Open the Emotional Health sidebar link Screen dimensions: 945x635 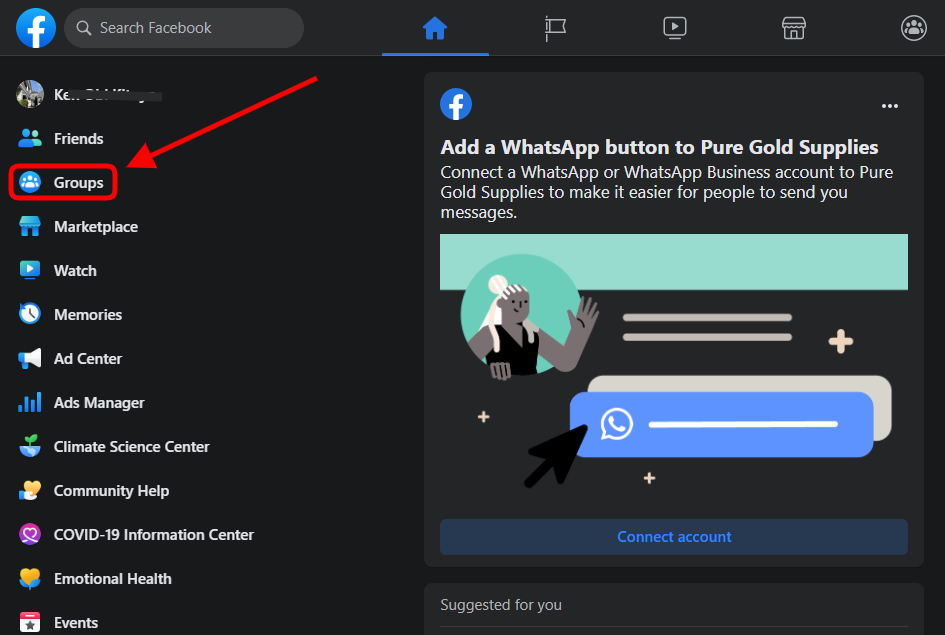113,578
